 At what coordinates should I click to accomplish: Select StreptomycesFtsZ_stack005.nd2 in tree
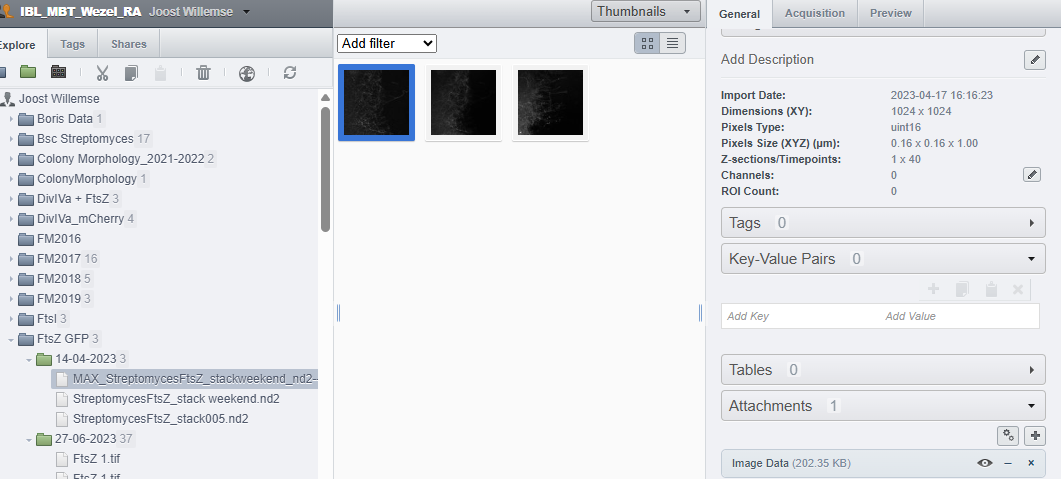160,418
